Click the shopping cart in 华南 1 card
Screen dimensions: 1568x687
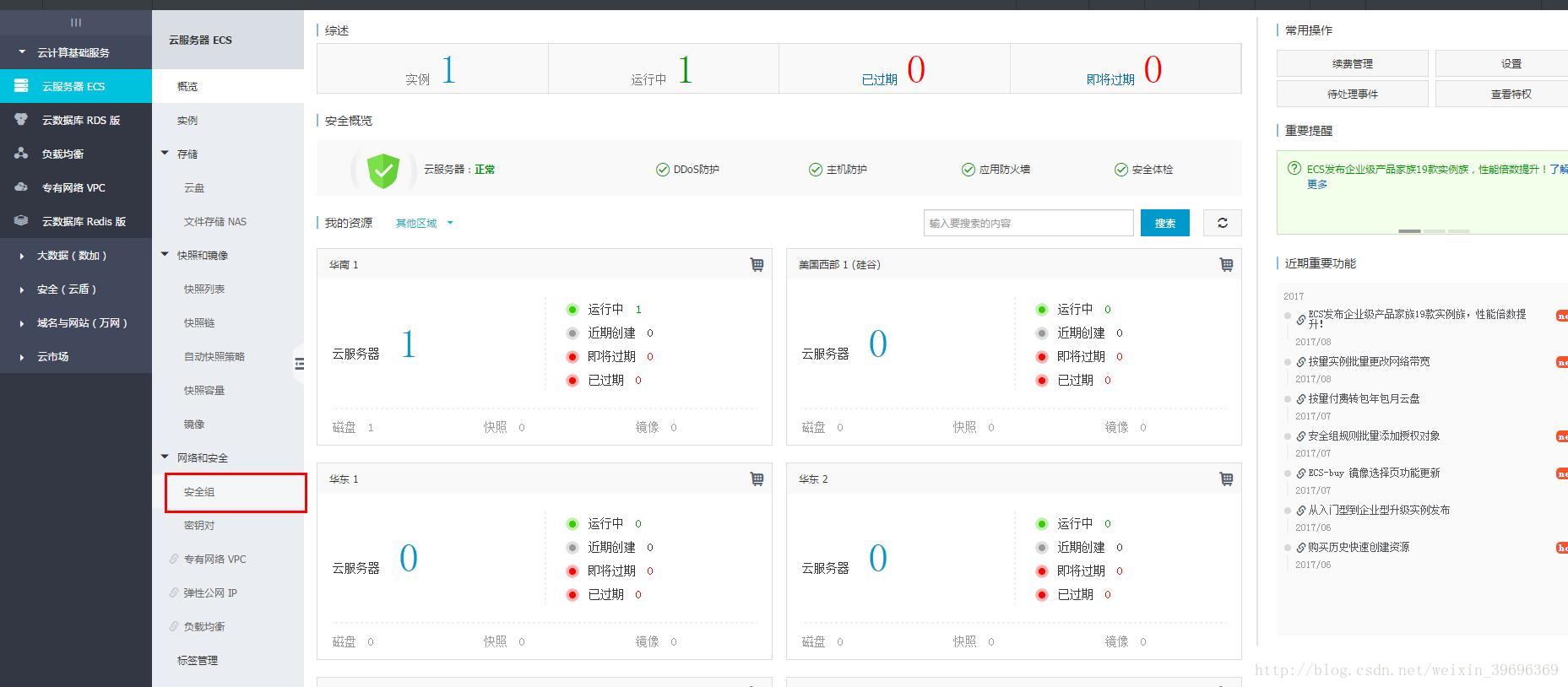coord(757,265)
